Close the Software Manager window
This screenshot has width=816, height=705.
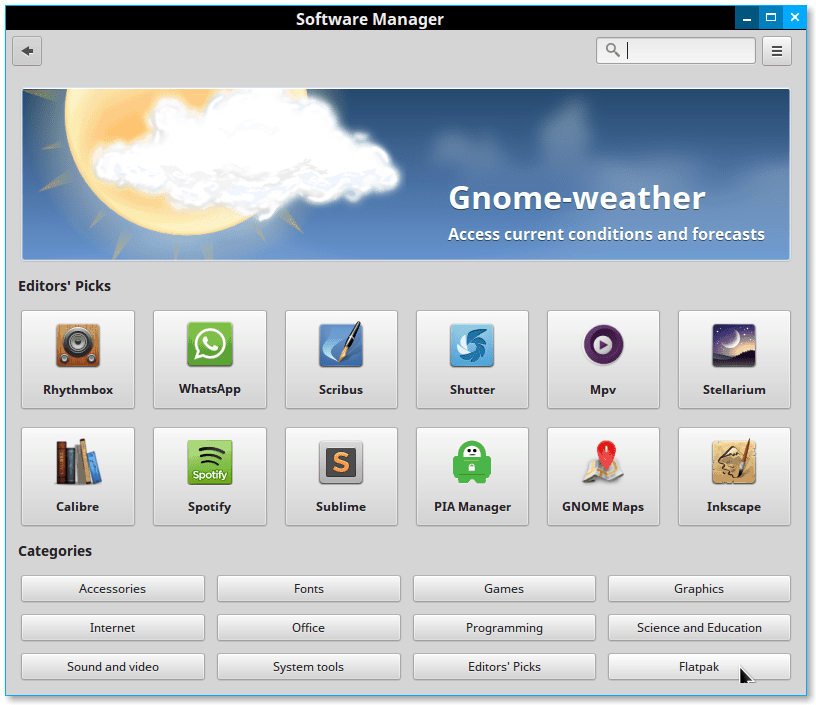click(x=795, y=18)
